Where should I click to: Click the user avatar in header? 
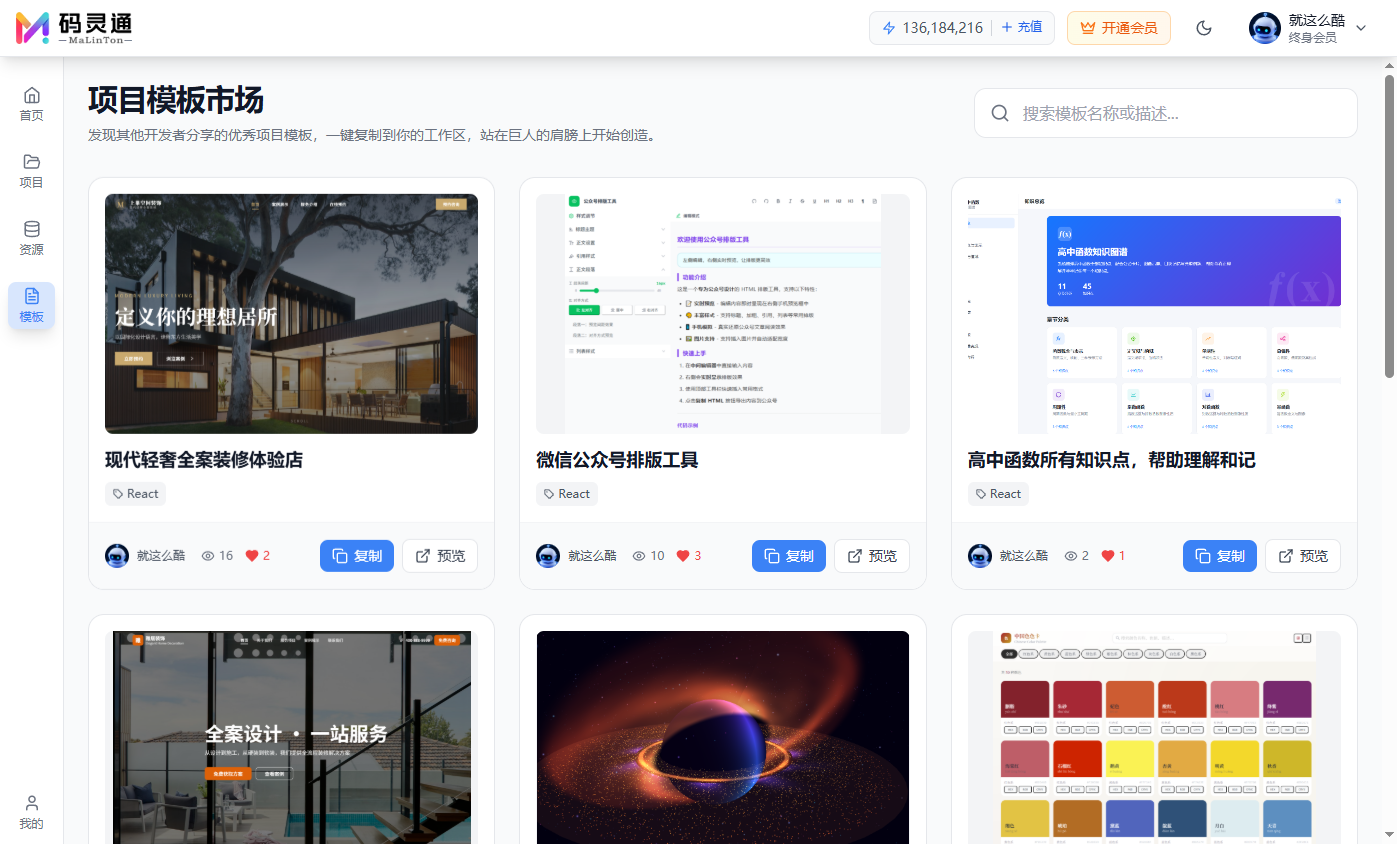click(x=1265, y=28)
